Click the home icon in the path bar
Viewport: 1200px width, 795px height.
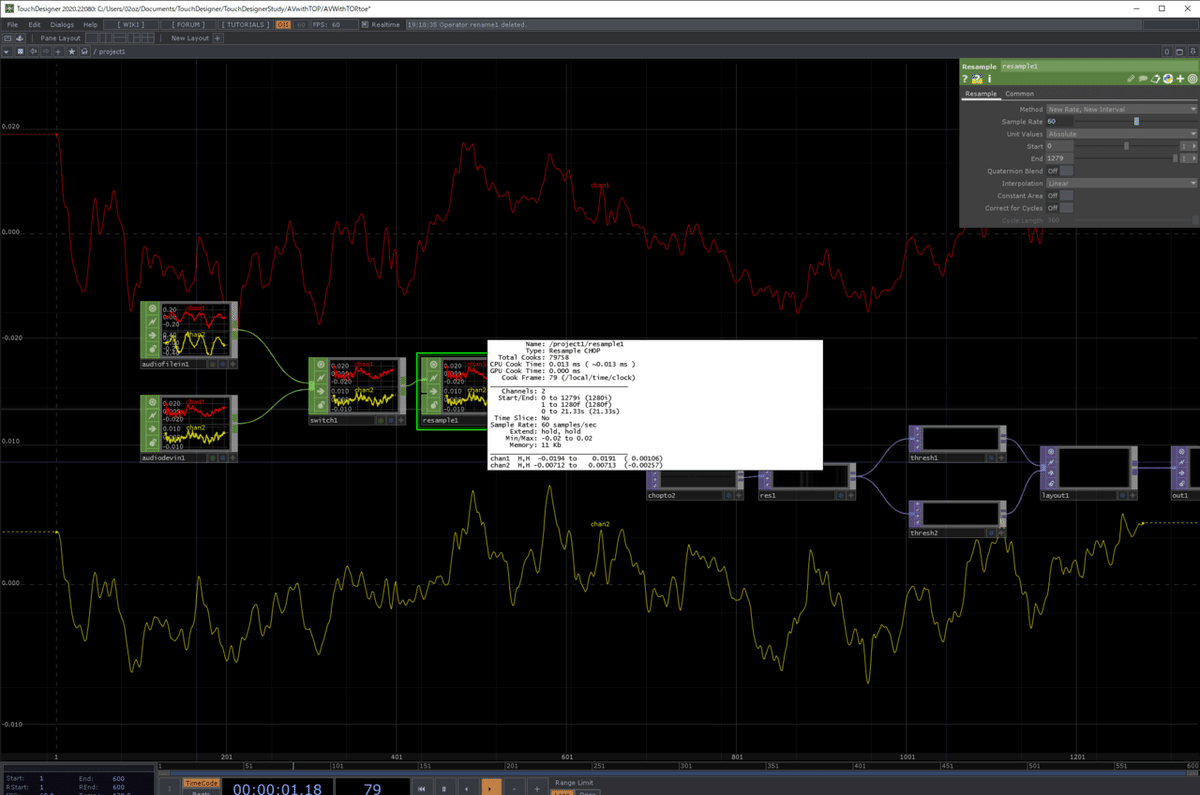click(84, 51)
